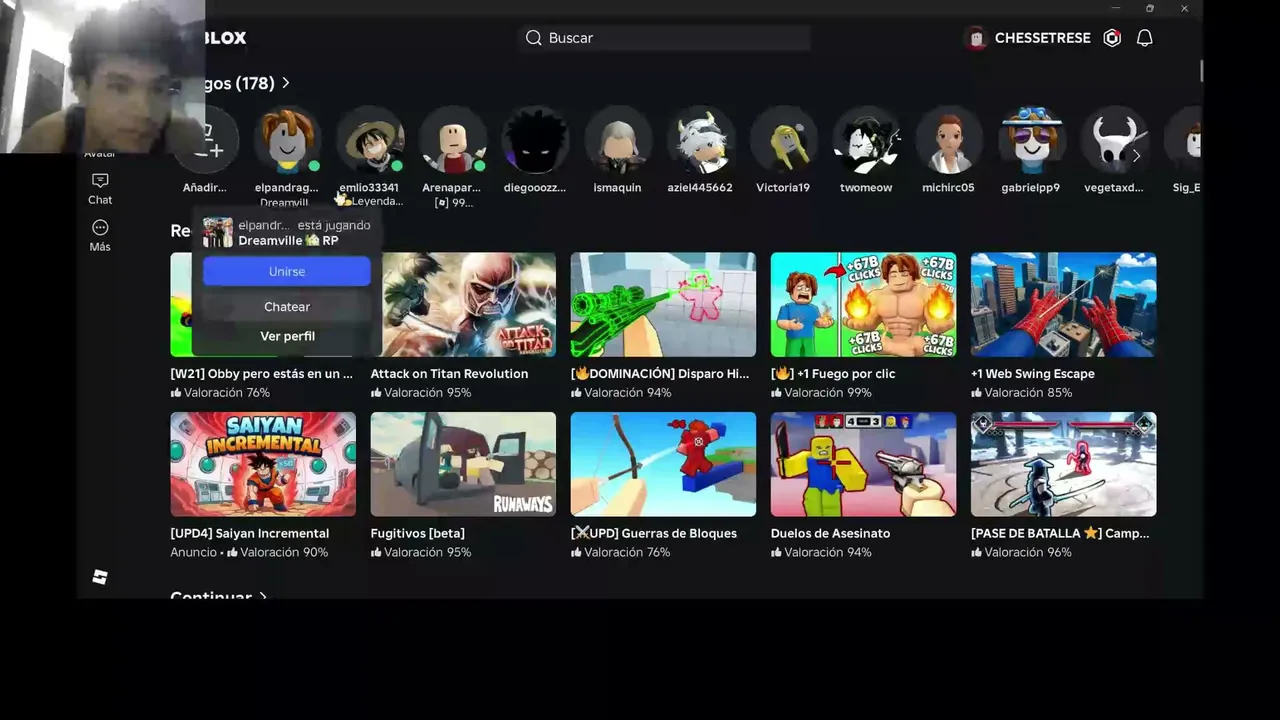This screenshot has height=720, width=1280.
Task: Open the PASE DE BATALLA game thumbnail image
Action: [1063, 464]
